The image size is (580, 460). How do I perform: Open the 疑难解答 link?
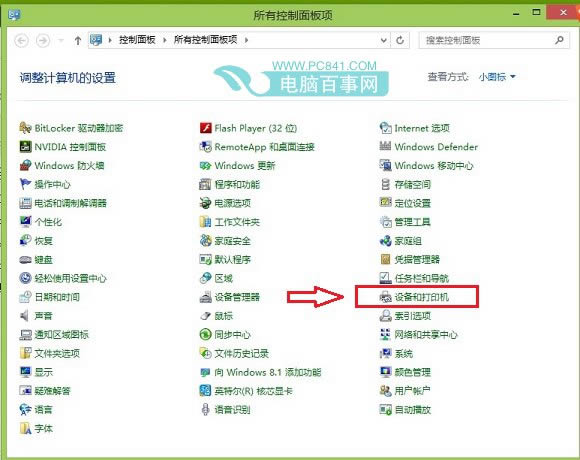[53, 391]
